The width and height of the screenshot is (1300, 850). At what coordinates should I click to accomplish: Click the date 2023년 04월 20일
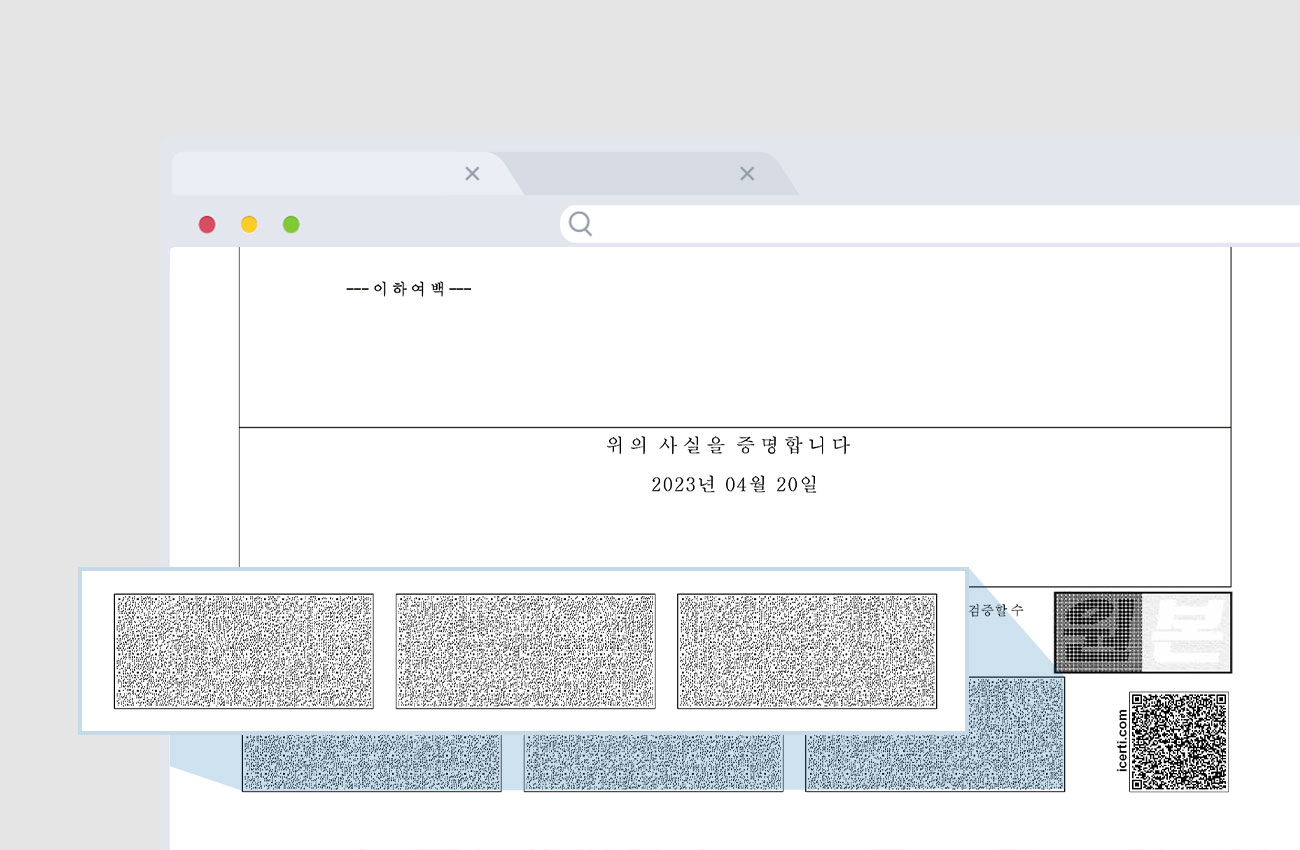pos(734,485)
